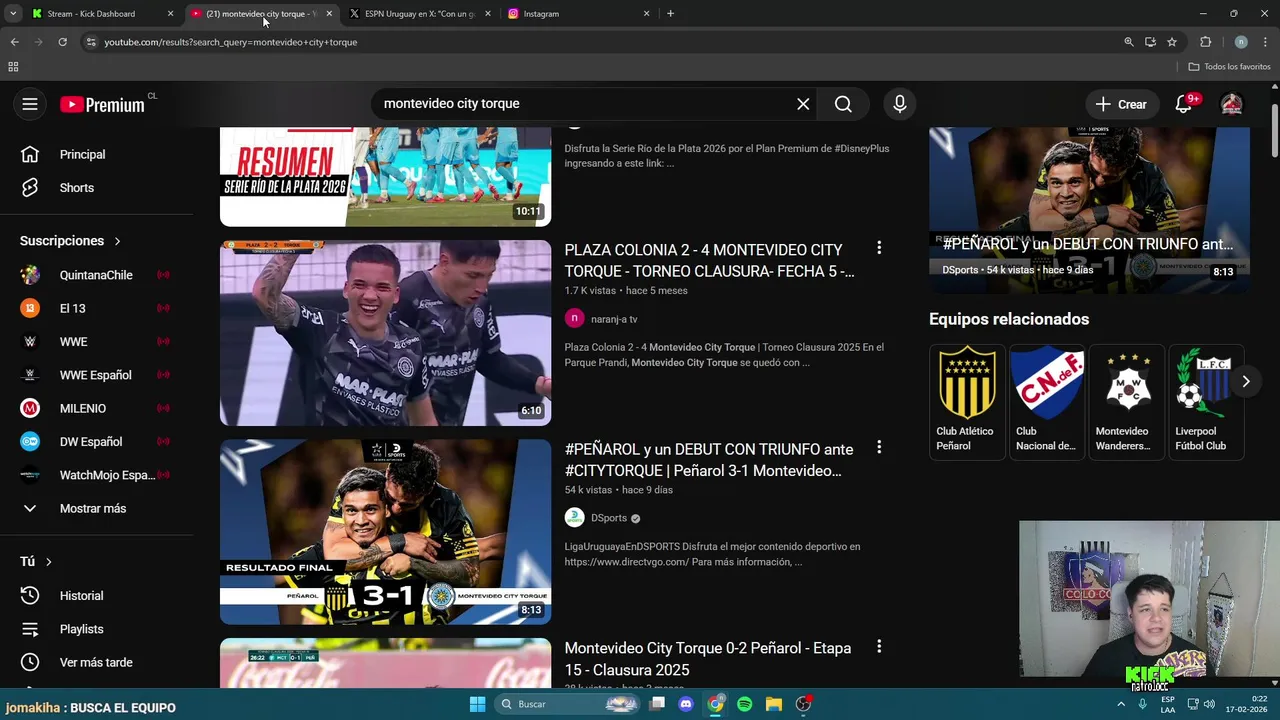Switch to the Instagram tab

pyautogui.click(x=578, y=14)
